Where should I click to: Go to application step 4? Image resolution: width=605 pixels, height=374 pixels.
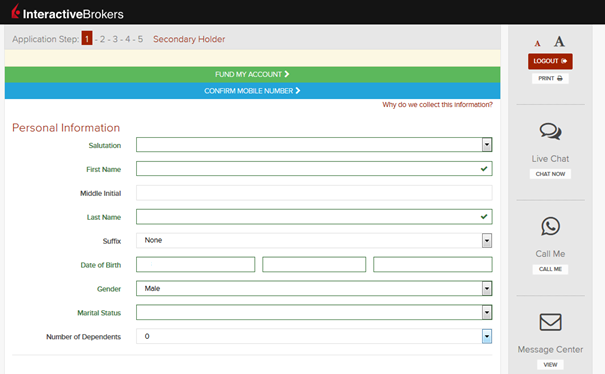coord(128,39)
